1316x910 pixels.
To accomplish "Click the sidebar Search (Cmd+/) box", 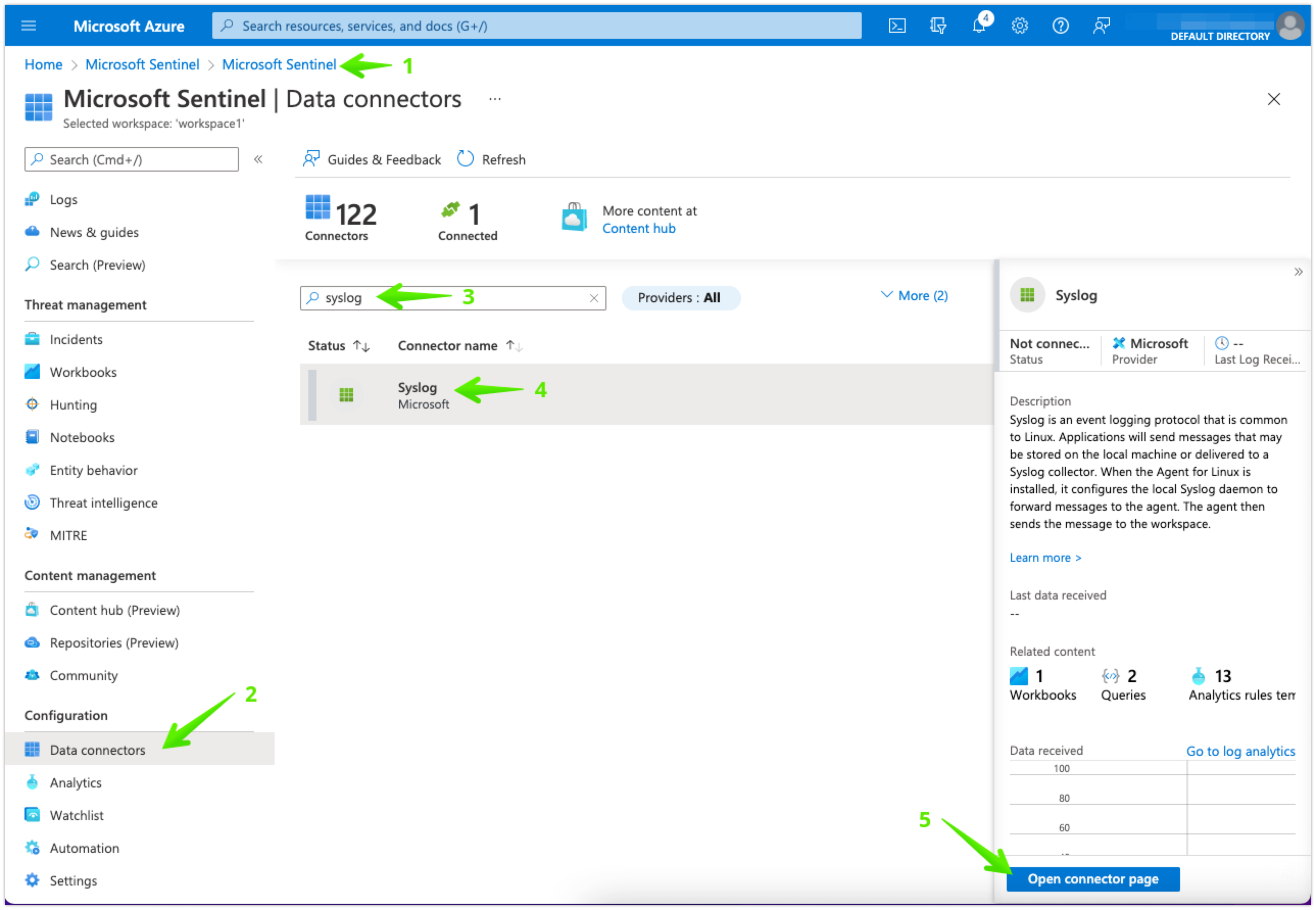I will [131, 159].
